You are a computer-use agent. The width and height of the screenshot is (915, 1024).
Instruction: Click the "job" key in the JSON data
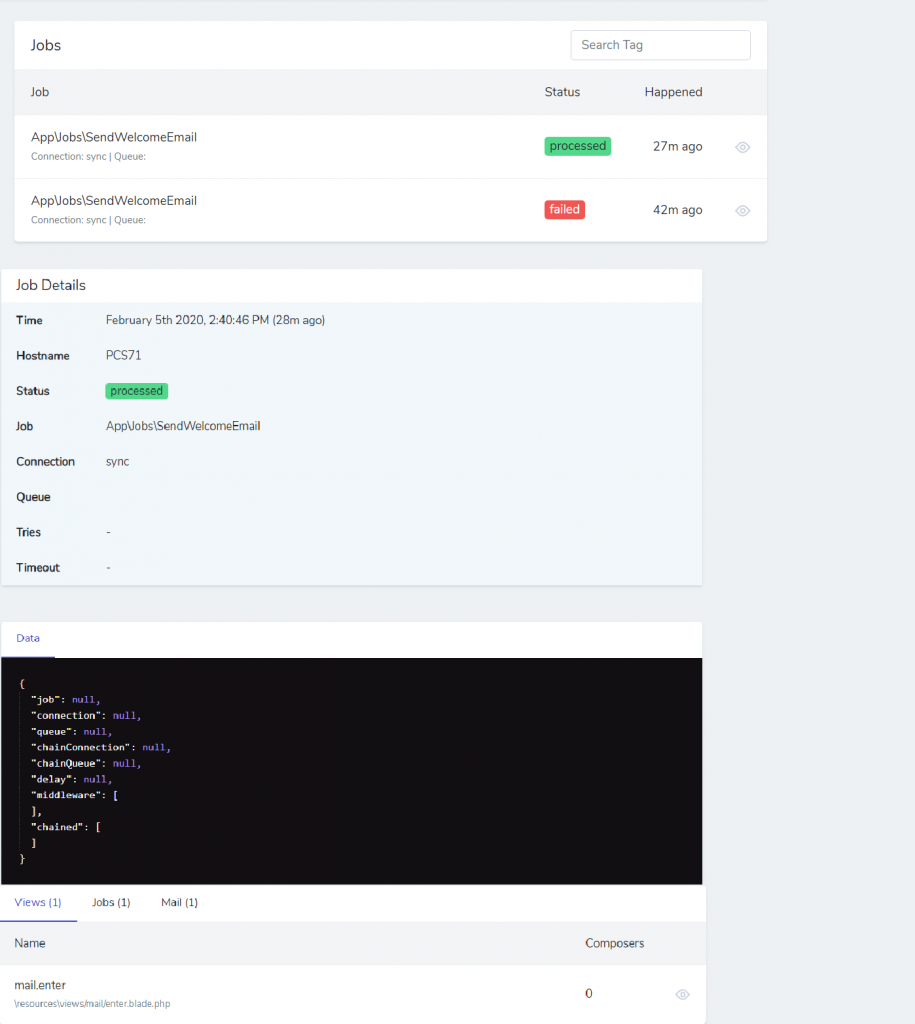click(47, 699)
